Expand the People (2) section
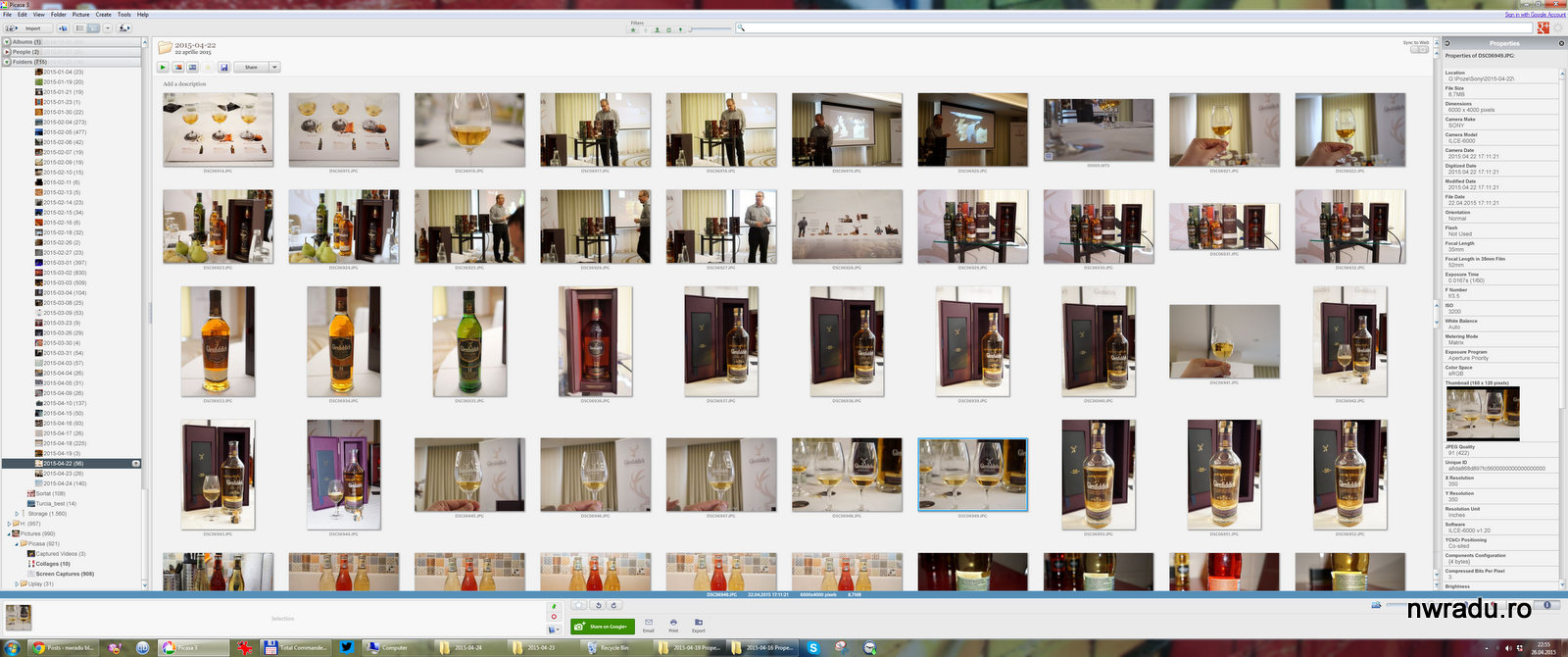 [7, 52]
